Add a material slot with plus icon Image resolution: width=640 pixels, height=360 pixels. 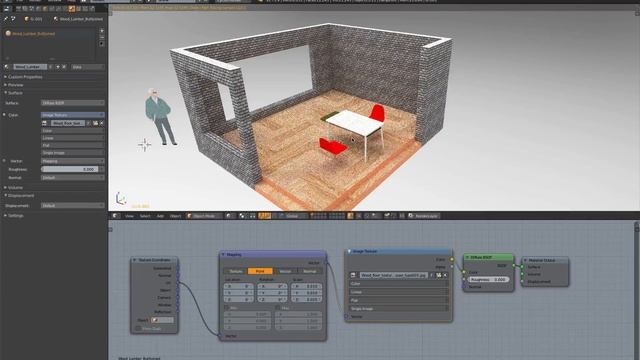coord(102,31)
